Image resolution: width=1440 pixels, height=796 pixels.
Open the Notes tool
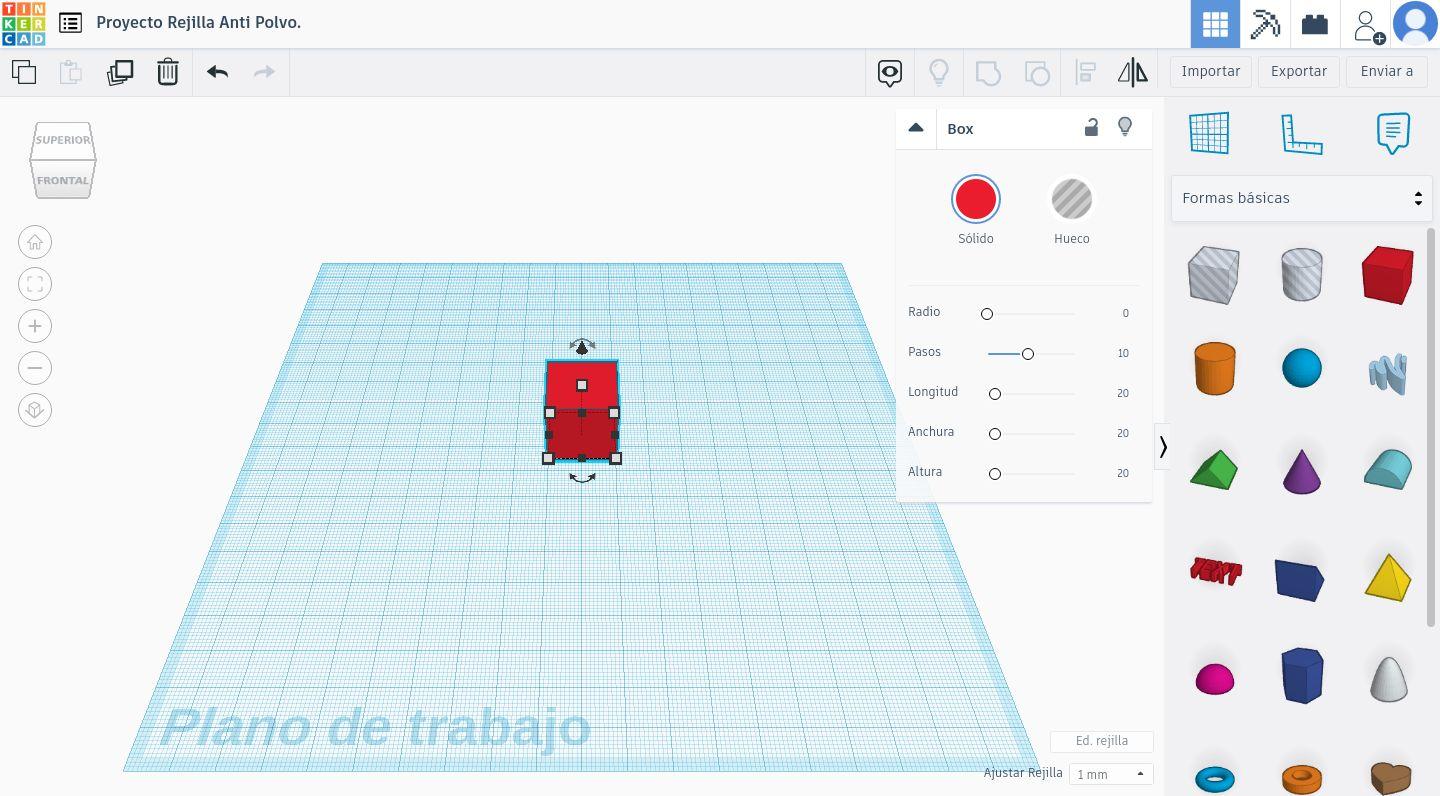click(x=1393, y=133)
